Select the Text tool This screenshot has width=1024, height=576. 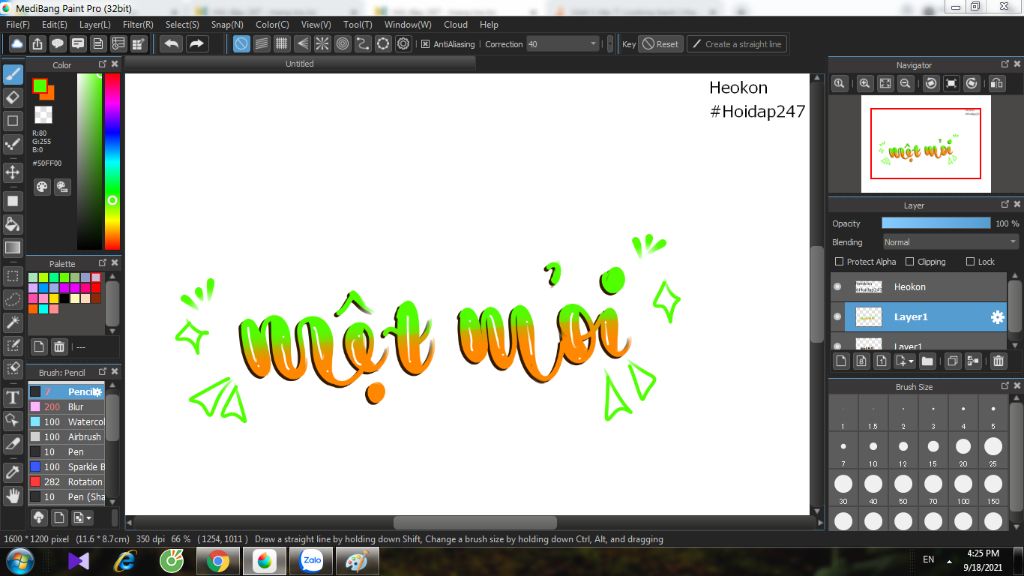pos(12,397)
